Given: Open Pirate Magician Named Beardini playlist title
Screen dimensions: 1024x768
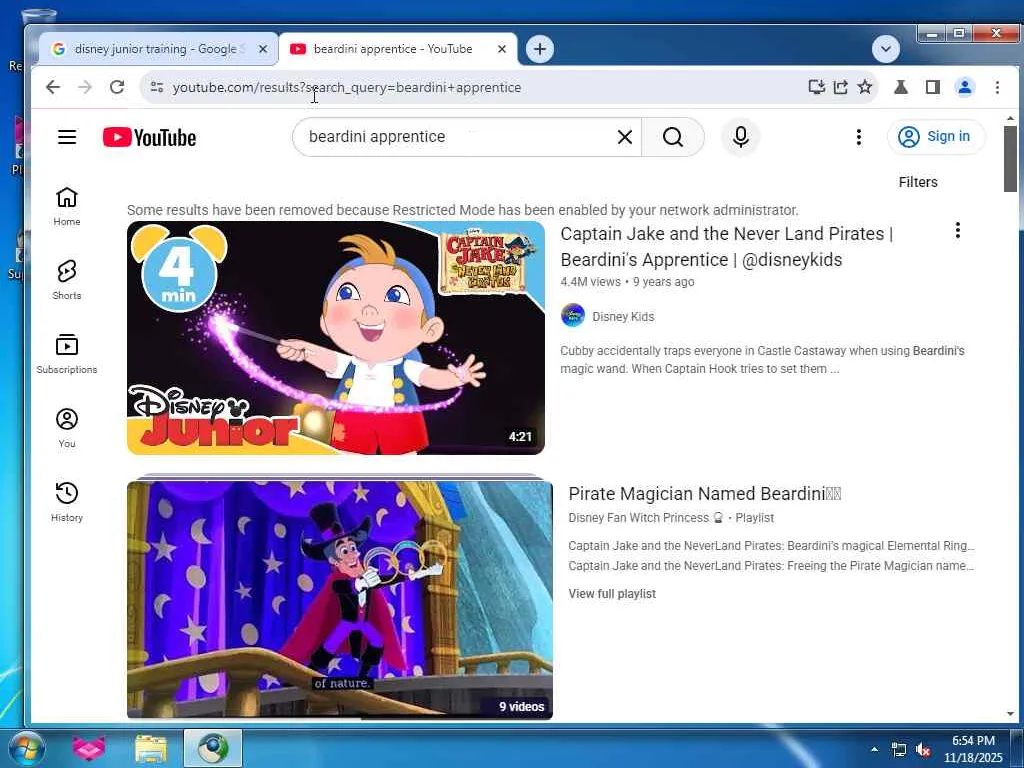Looking at the screenshot, I should [705, 494].
